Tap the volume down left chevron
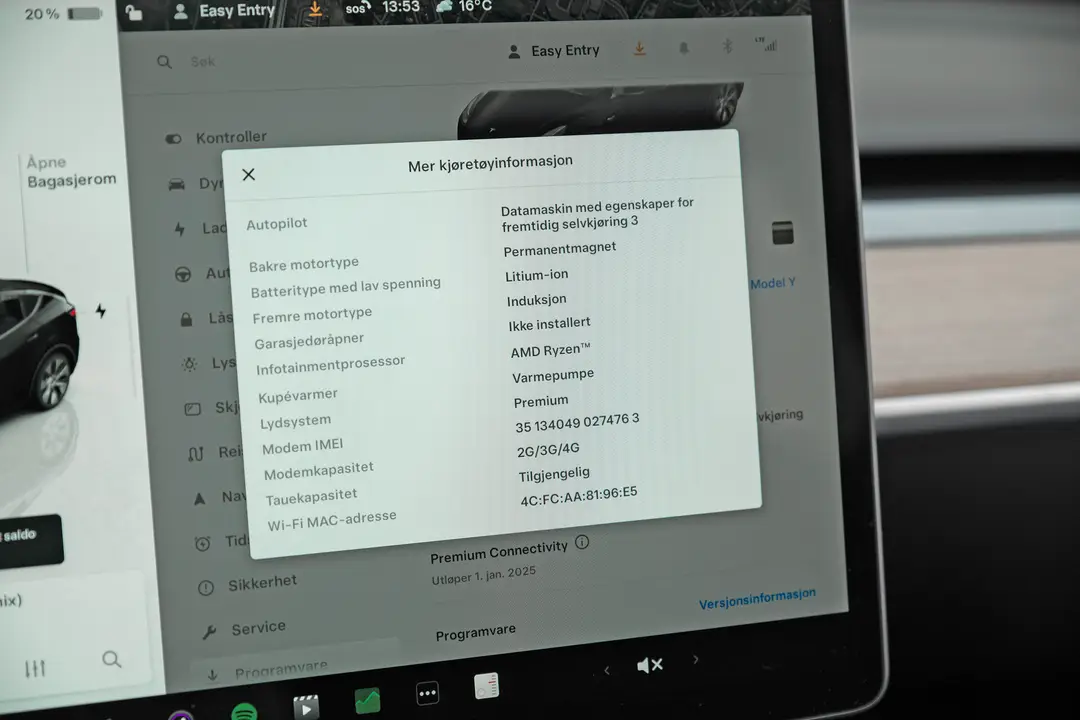Image resolution: width=1080 pixels, height=720 pixels. pos(607,670)
